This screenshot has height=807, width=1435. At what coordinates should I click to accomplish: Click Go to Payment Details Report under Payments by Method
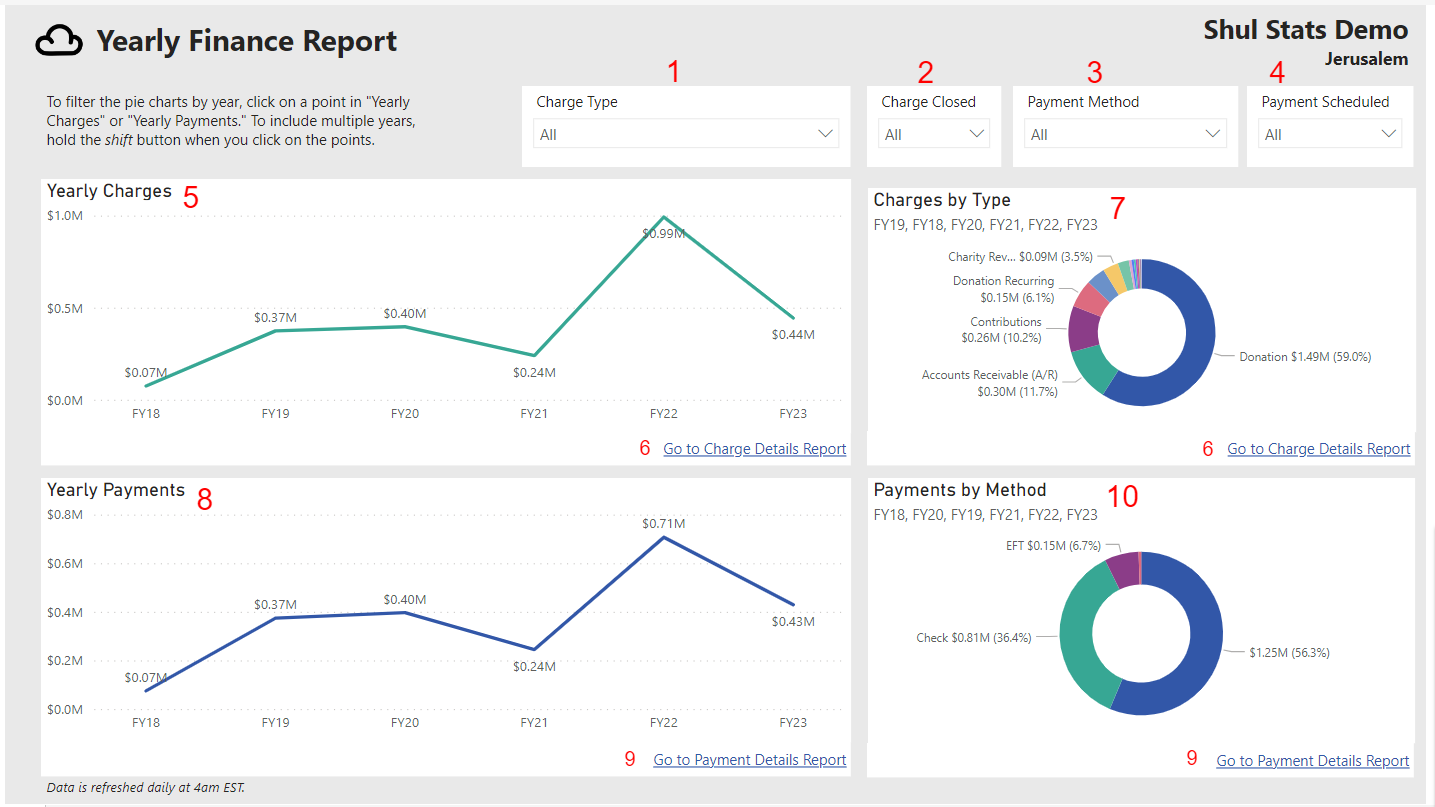(1312, 760)
